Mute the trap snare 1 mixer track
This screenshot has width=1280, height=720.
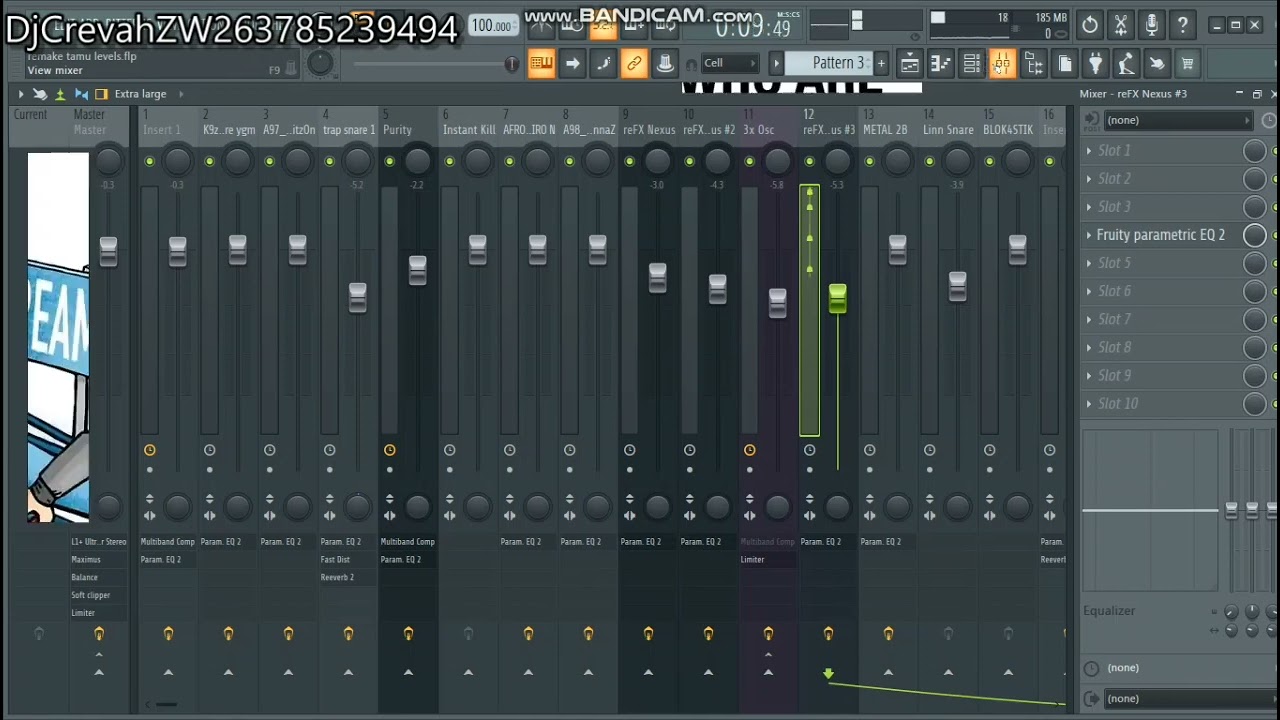tap(330, 161)
